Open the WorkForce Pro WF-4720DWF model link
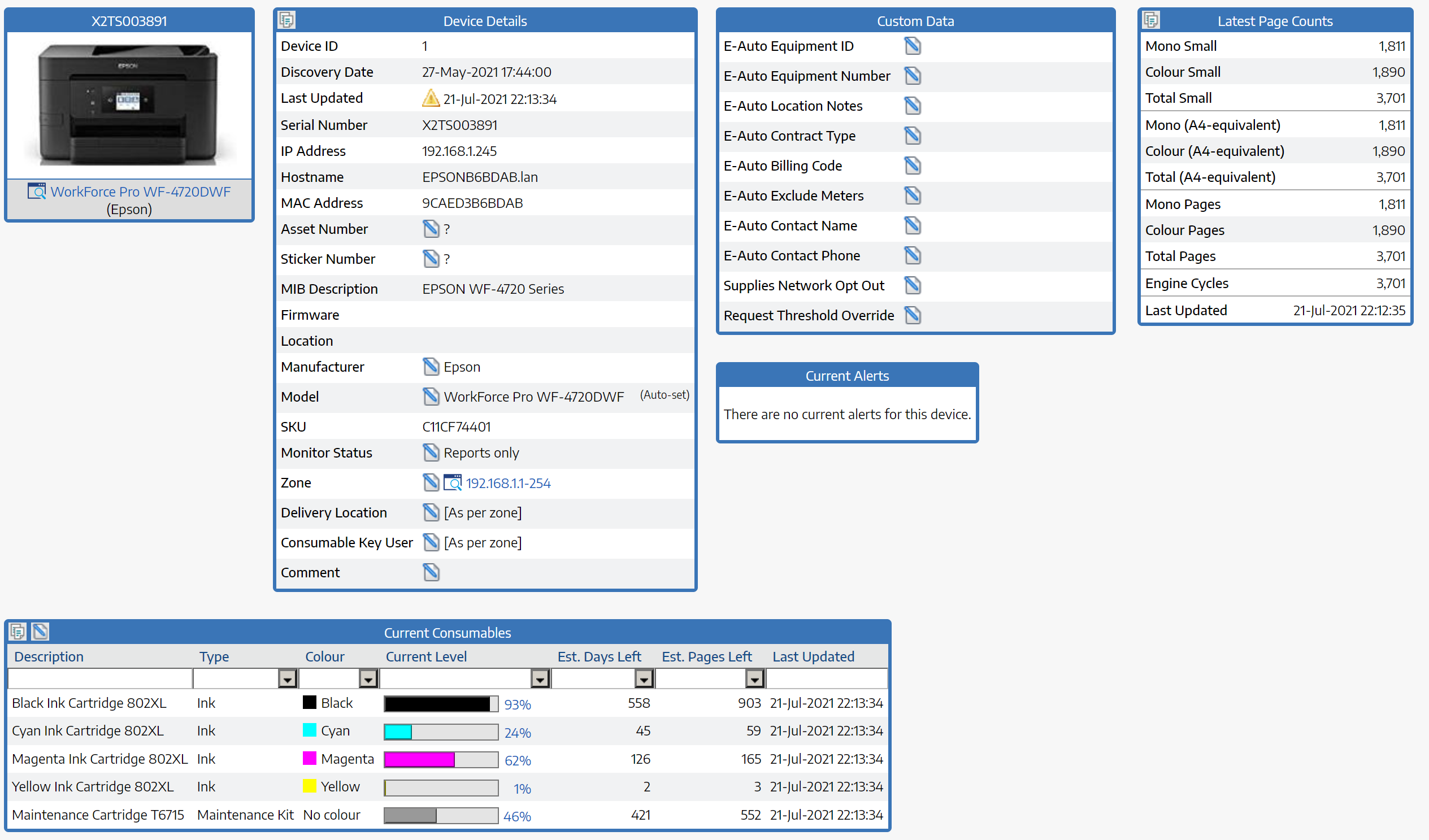The width and height of the screenshot is (1429, 840). pyautogui.click(x=141, y=191)
